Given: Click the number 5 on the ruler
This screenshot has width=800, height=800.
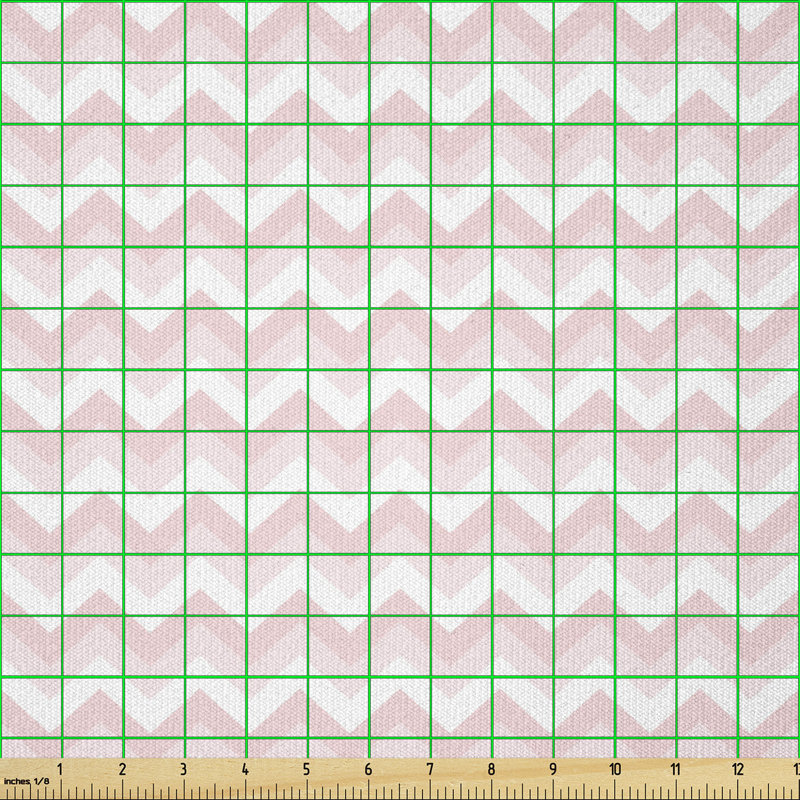Looking at the screenshot, I should (306, 769).
